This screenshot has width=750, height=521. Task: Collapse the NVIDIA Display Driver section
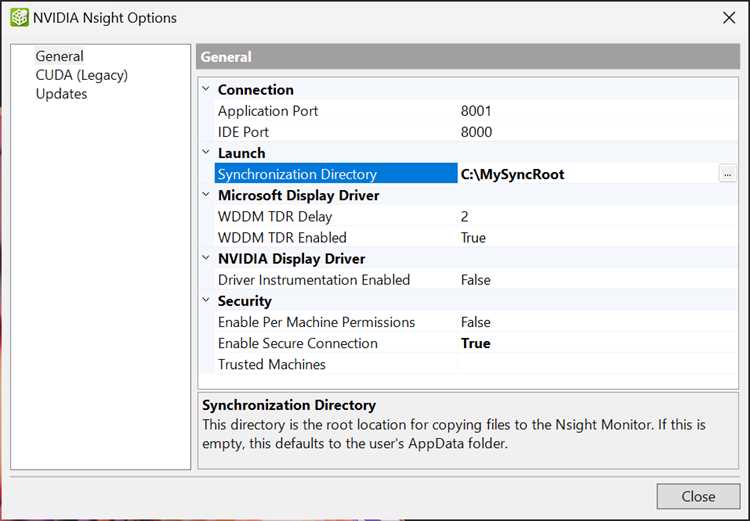[x=206, y=258]
